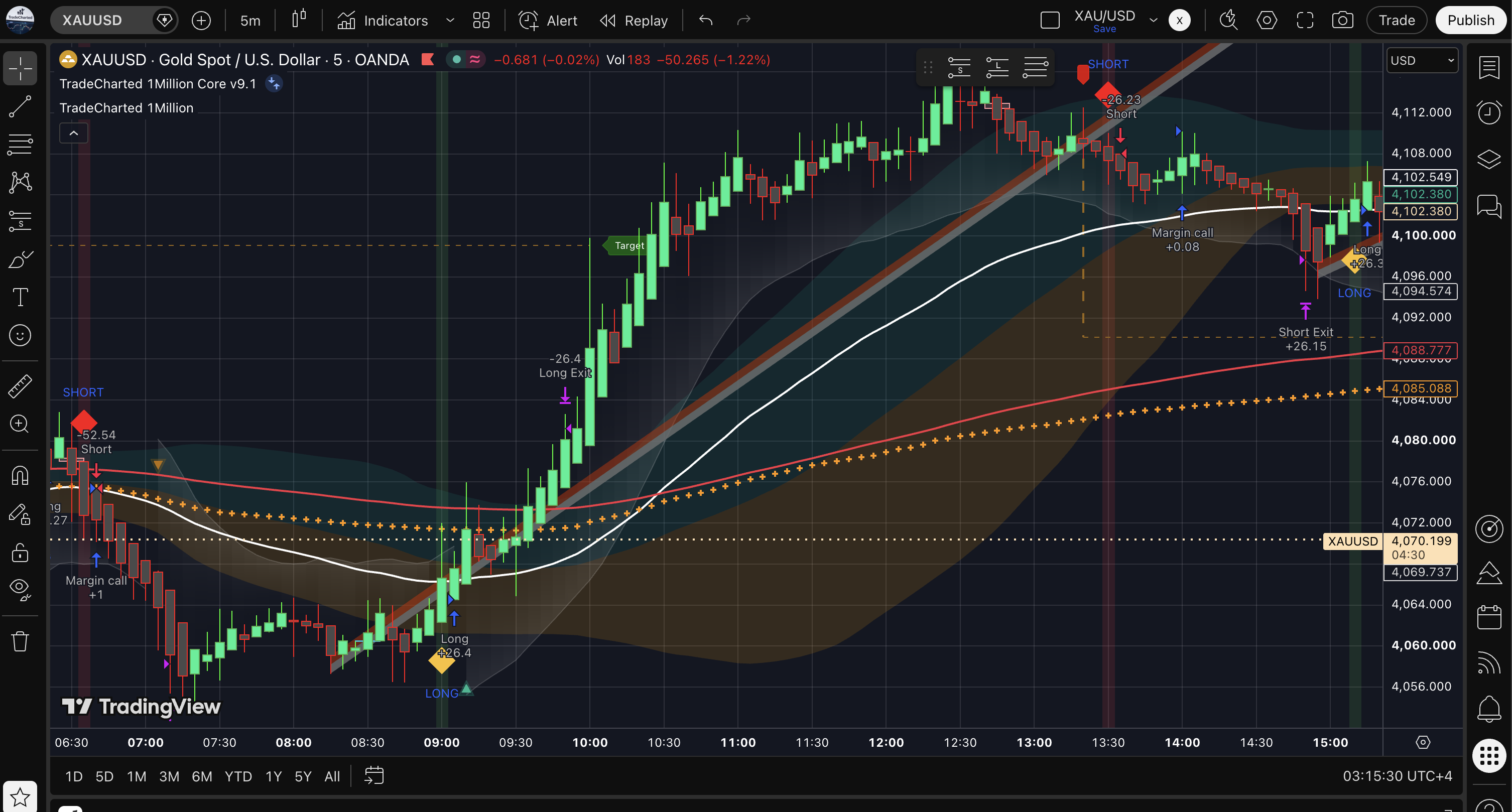Click the Publish button
The width and height of the screenshot is (1512, 812).
coord(1470,21)
